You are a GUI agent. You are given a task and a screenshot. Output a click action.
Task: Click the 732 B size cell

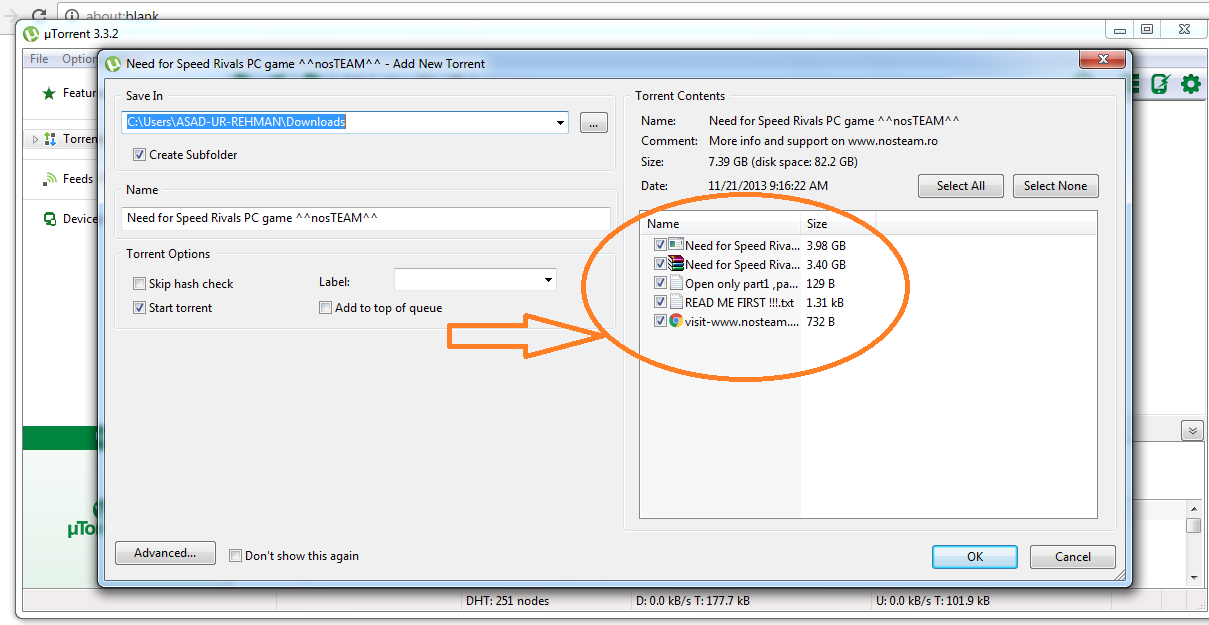[820, 321]
